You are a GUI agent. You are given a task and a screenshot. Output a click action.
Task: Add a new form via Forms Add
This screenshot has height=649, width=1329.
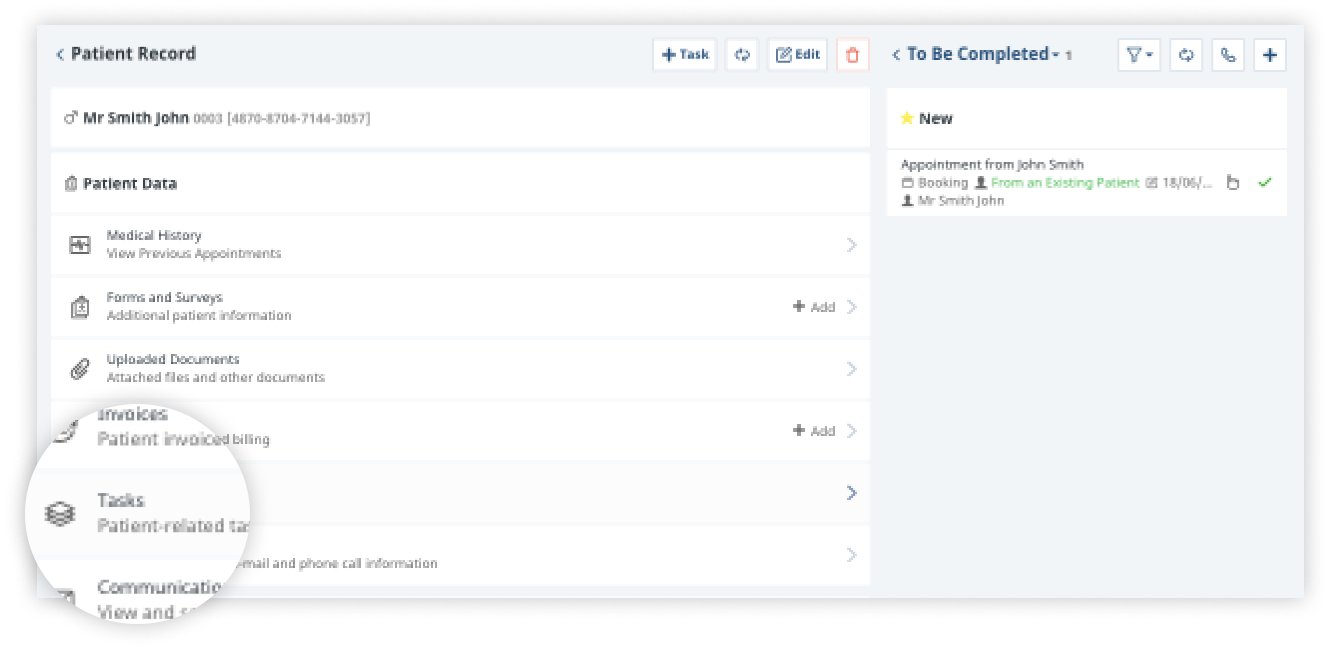click(814, 307)
